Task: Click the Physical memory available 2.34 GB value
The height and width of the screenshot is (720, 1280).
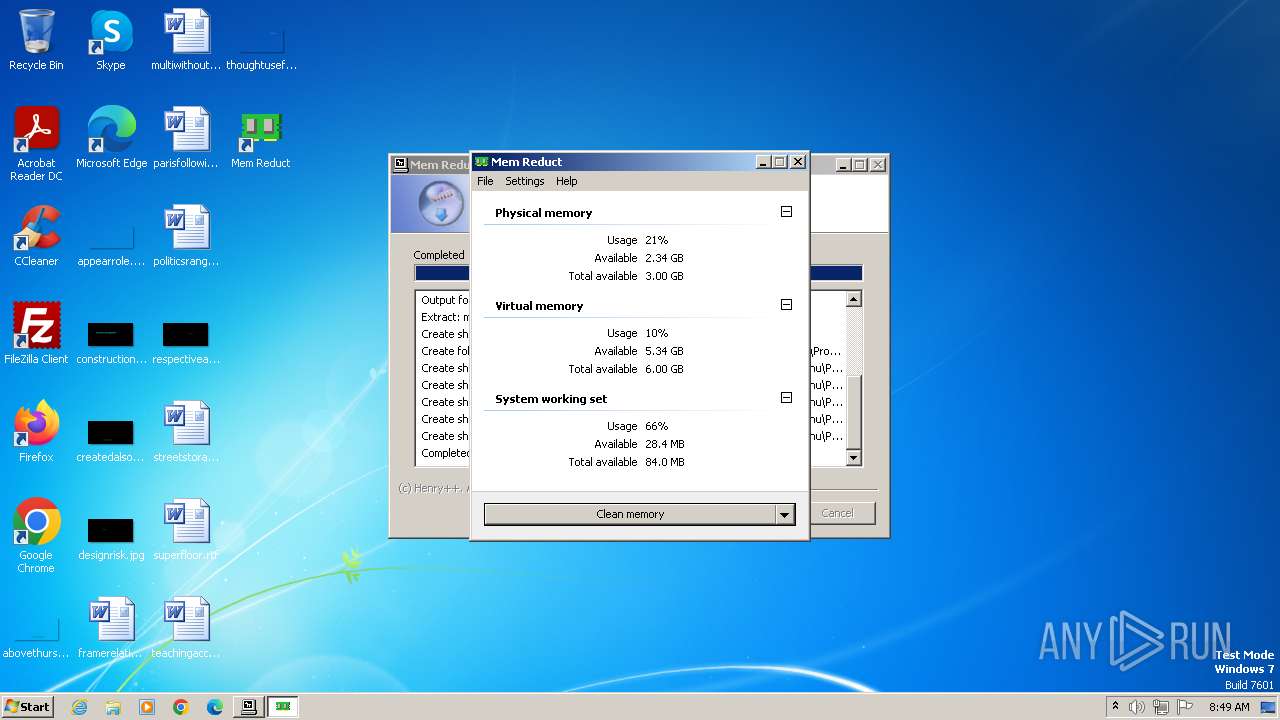Action: pyautogui.click(x=665, y=258)
